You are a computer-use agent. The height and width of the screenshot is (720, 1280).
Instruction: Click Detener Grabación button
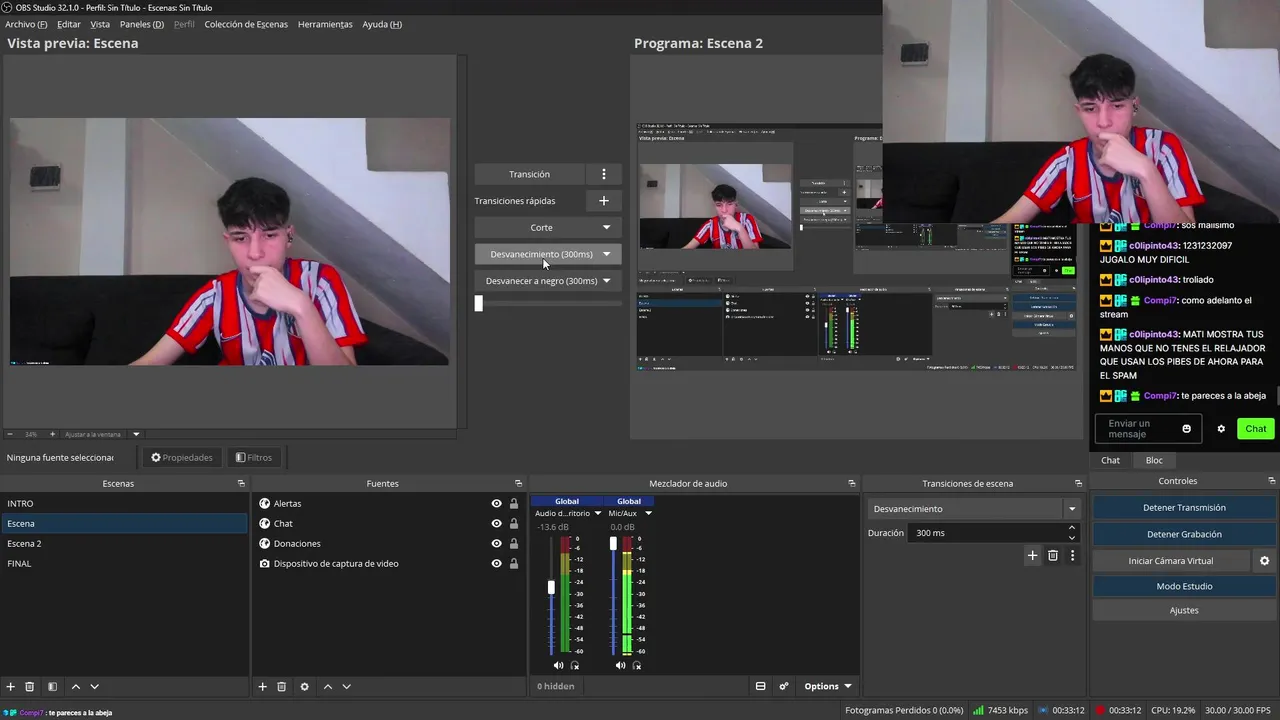click(x=1184, y=534)
